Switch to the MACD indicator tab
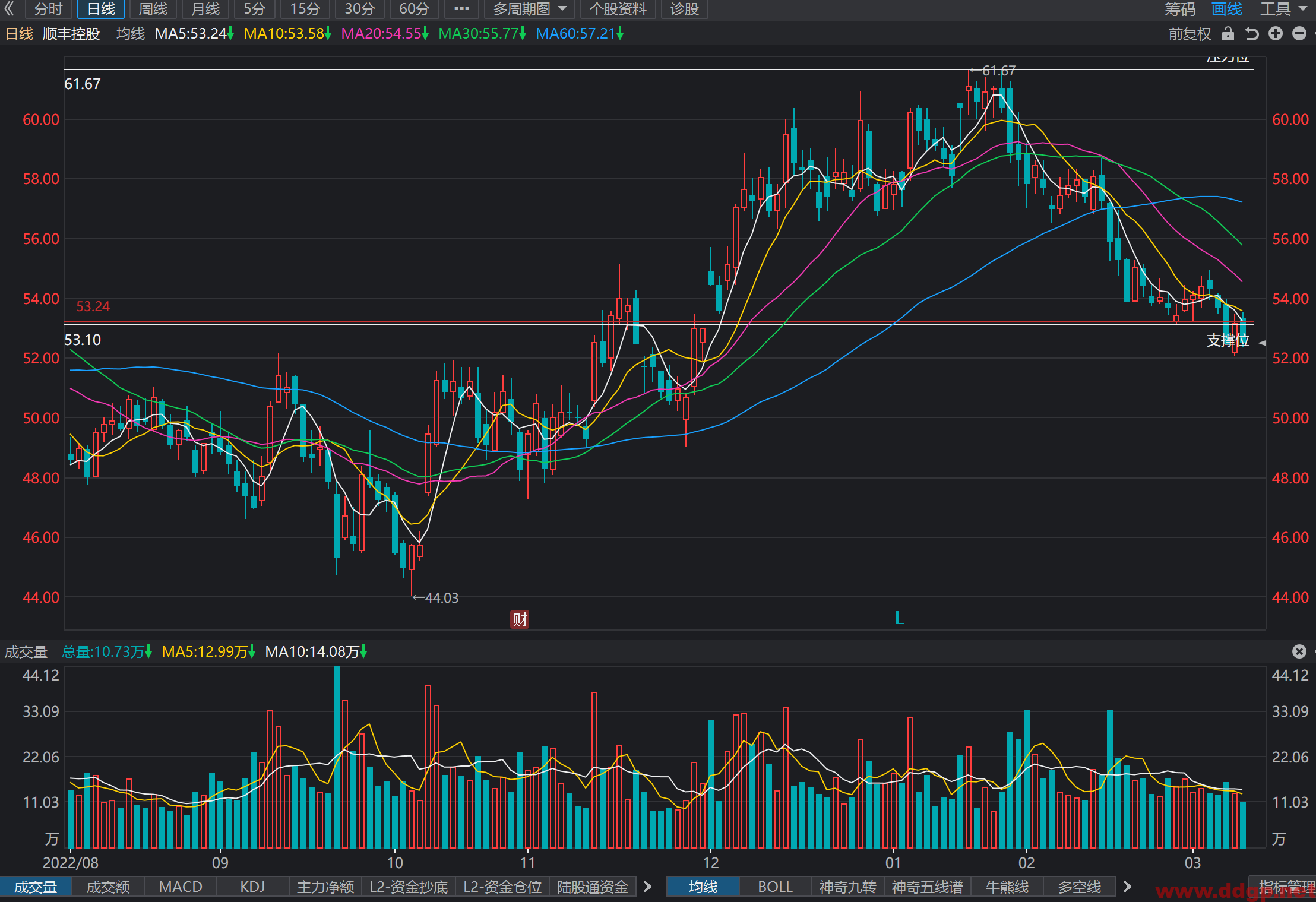 coord(181,887)
